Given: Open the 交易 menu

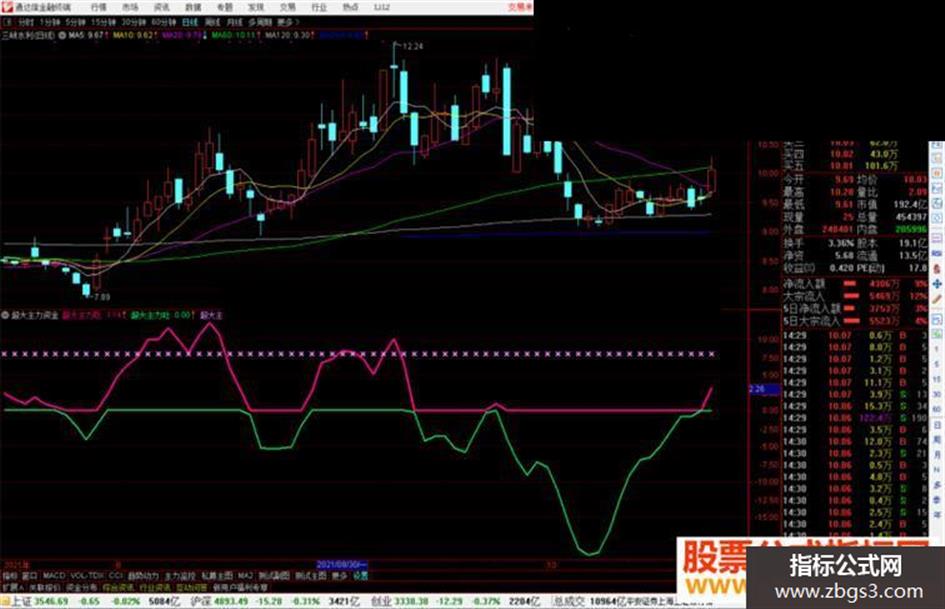Looking at the screenshot, I should tap(287, 7).
